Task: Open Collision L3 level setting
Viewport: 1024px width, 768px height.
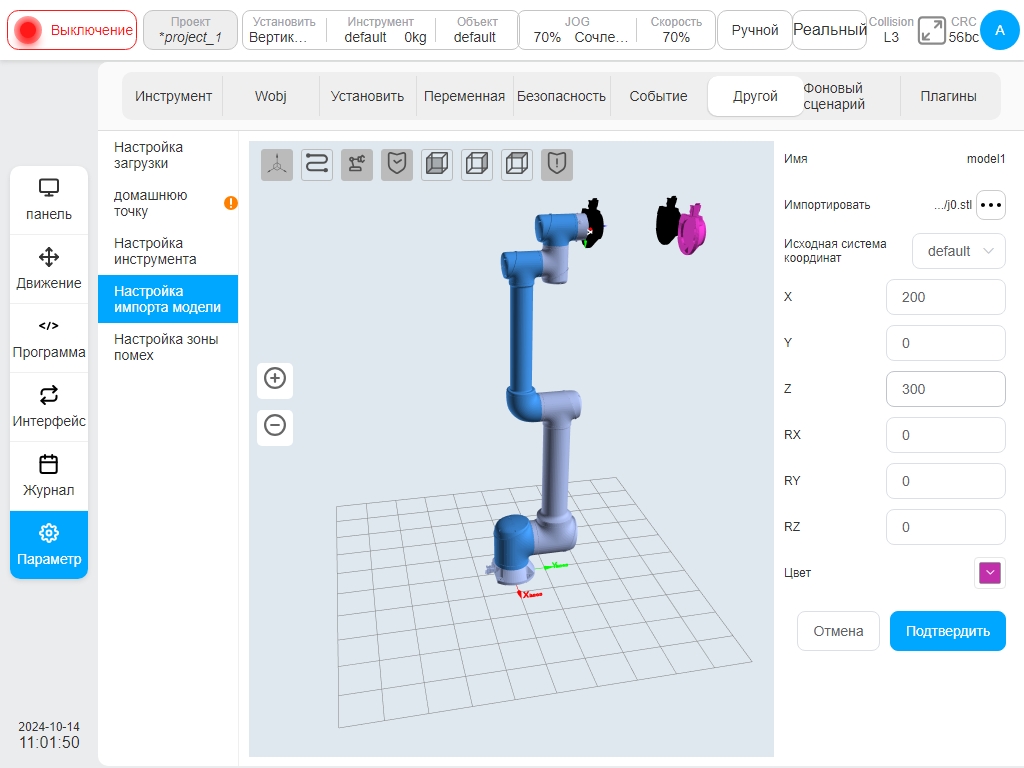Action: click(x=891, y=30)
